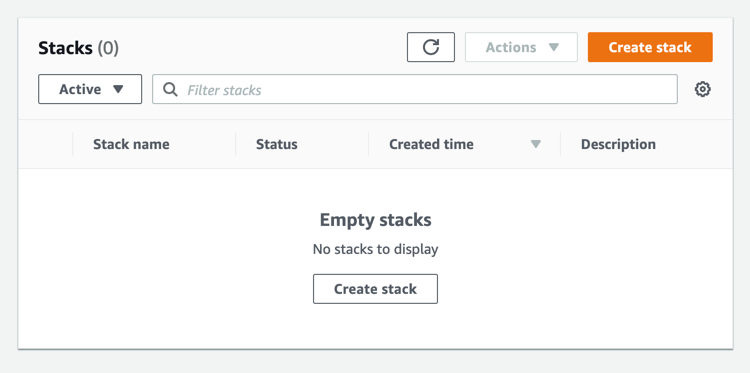Click divider between Stack name and Status
750x373 pixels.
click(235, 144)
